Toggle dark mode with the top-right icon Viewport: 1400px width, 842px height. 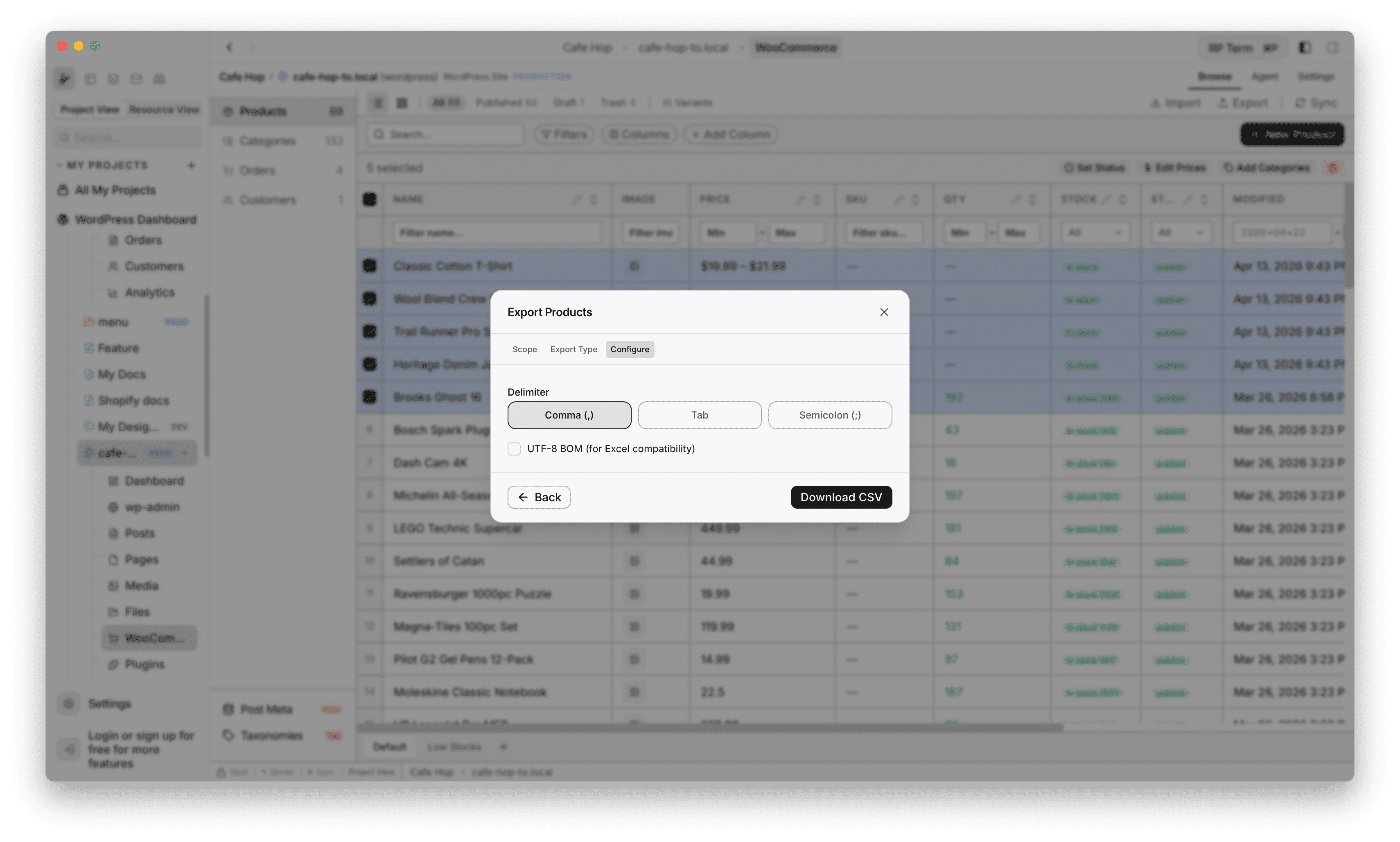pos(1305,48)
